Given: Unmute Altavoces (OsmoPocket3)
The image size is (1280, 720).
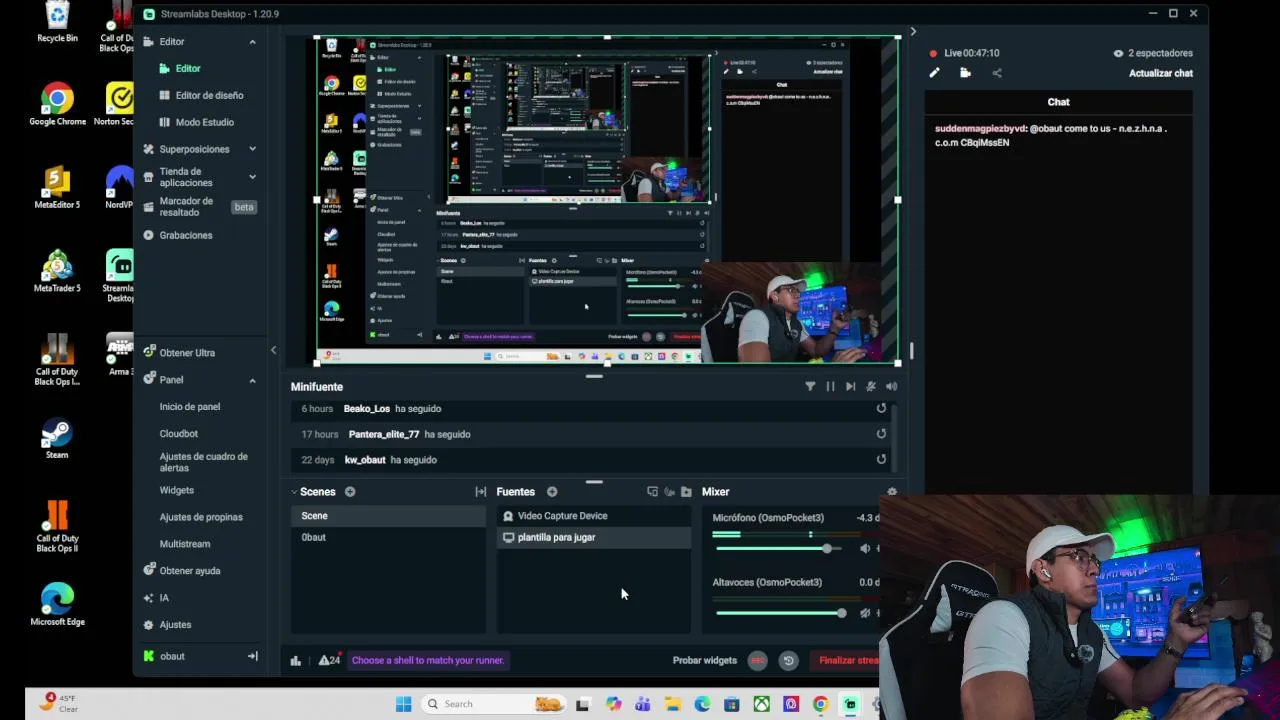Looking at the screenshot, I should point(865,613).
